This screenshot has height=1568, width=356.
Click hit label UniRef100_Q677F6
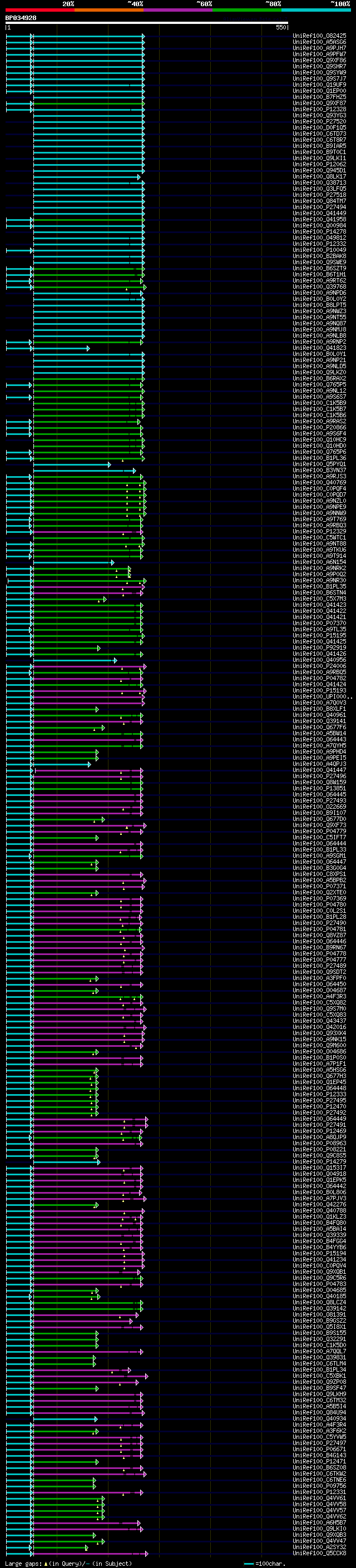[x=319, y=728]
